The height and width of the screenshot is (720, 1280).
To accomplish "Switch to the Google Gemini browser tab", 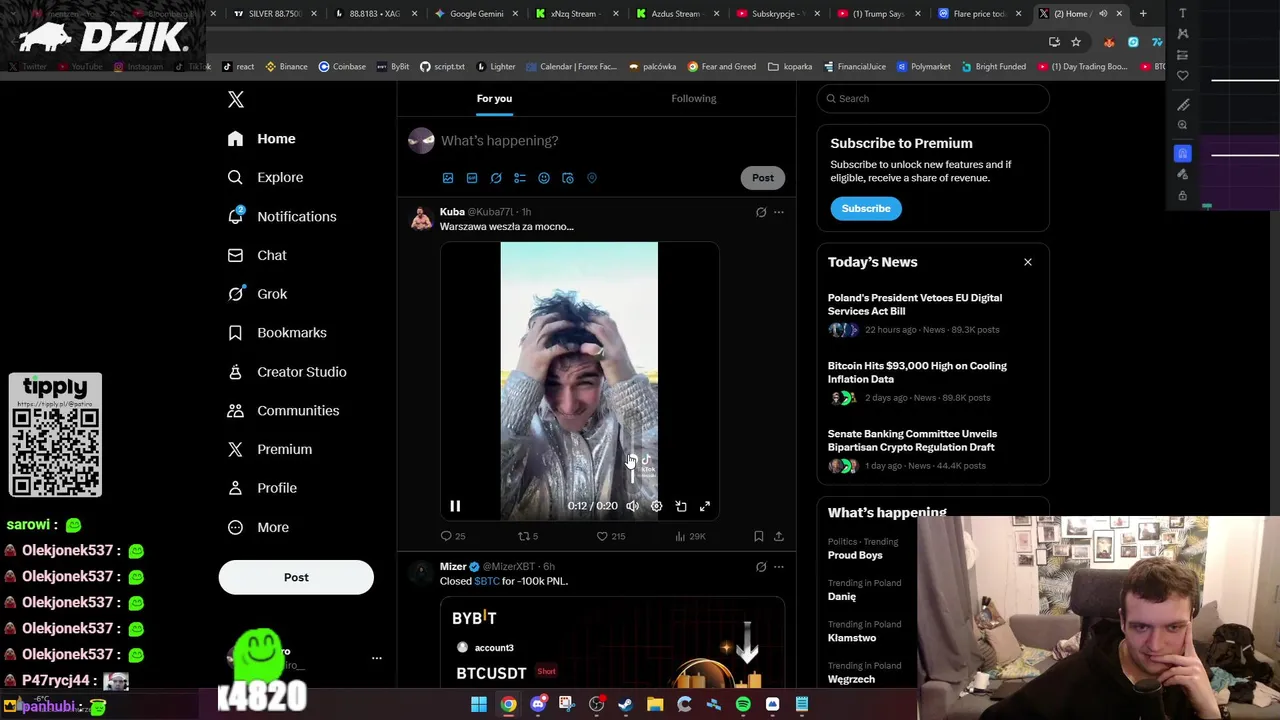I will [x=477, y=14].
